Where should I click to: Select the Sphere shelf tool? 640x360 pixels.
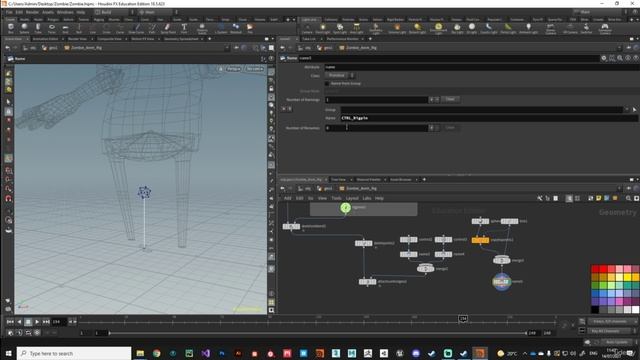click(x=24, y=28)
